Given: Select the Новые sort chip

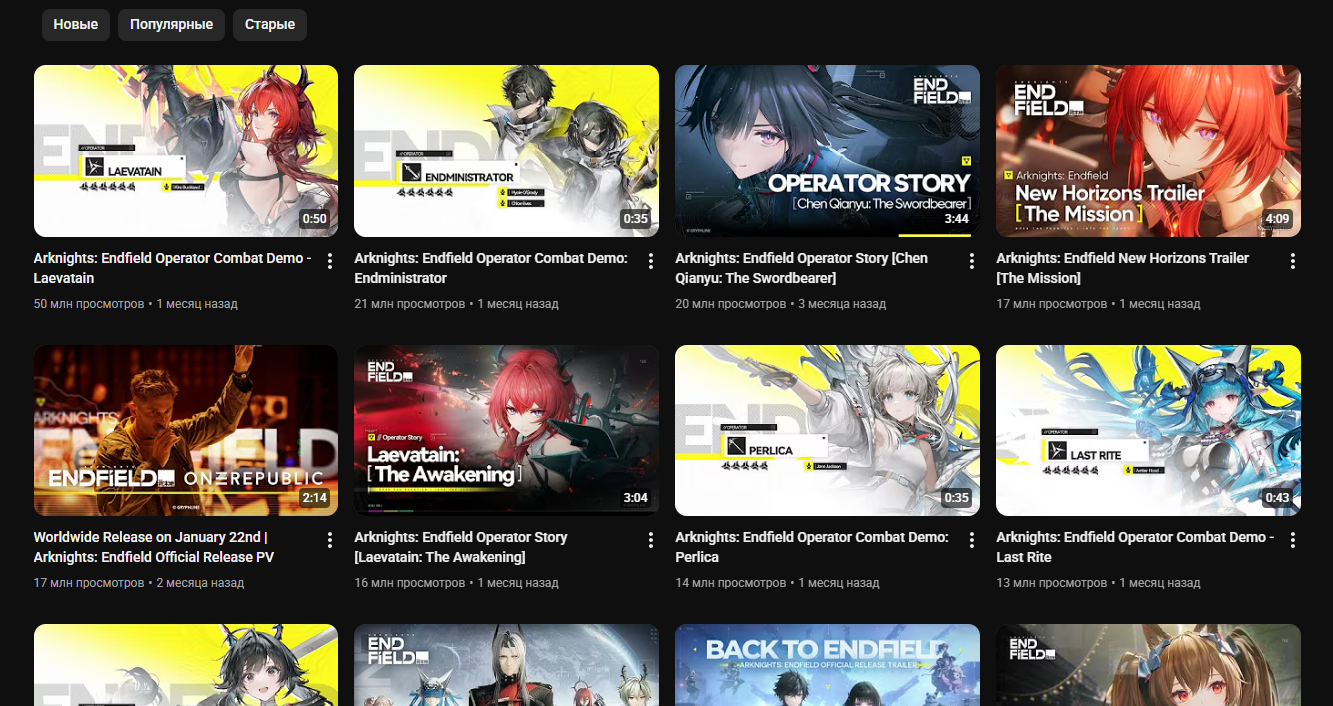Looking at the screenshot, I should (x=76, y=24).
